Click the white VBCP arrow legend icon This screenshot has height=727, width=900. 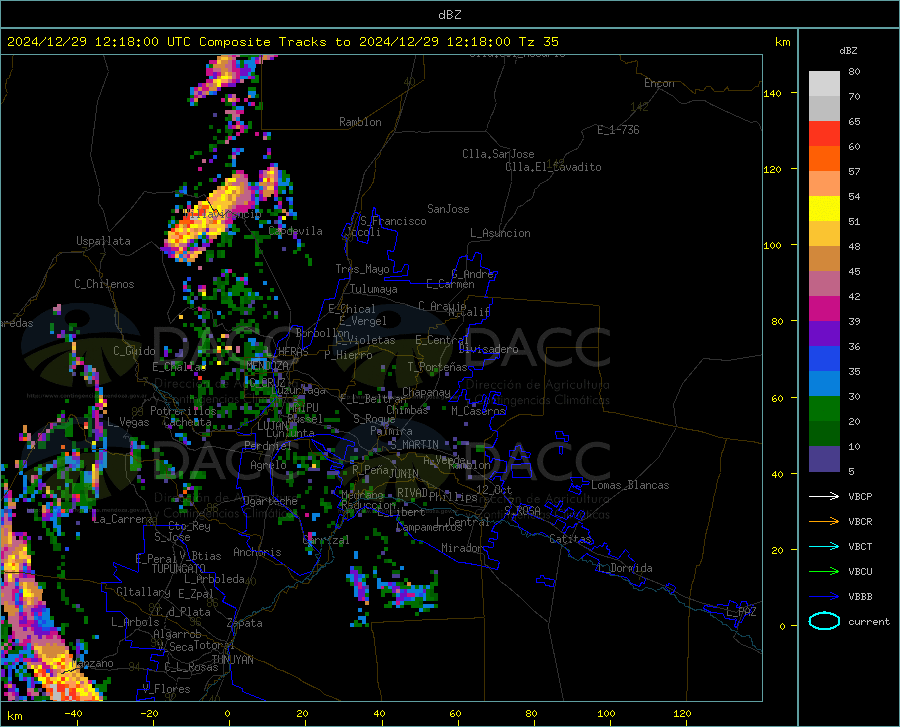pyautogui.click(x=824, y=496)
